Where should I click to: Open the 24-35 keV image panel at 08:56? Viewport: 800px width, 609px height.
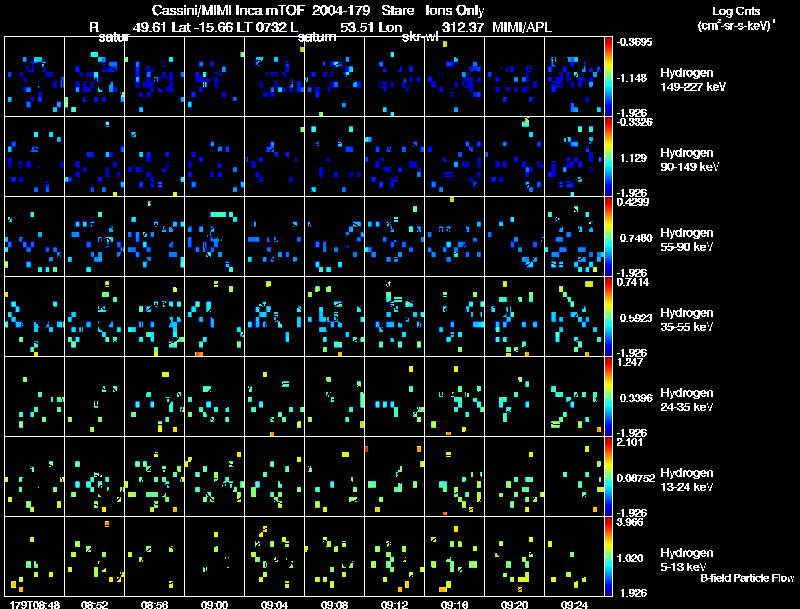pyautogui.click(x=155, y=397)
